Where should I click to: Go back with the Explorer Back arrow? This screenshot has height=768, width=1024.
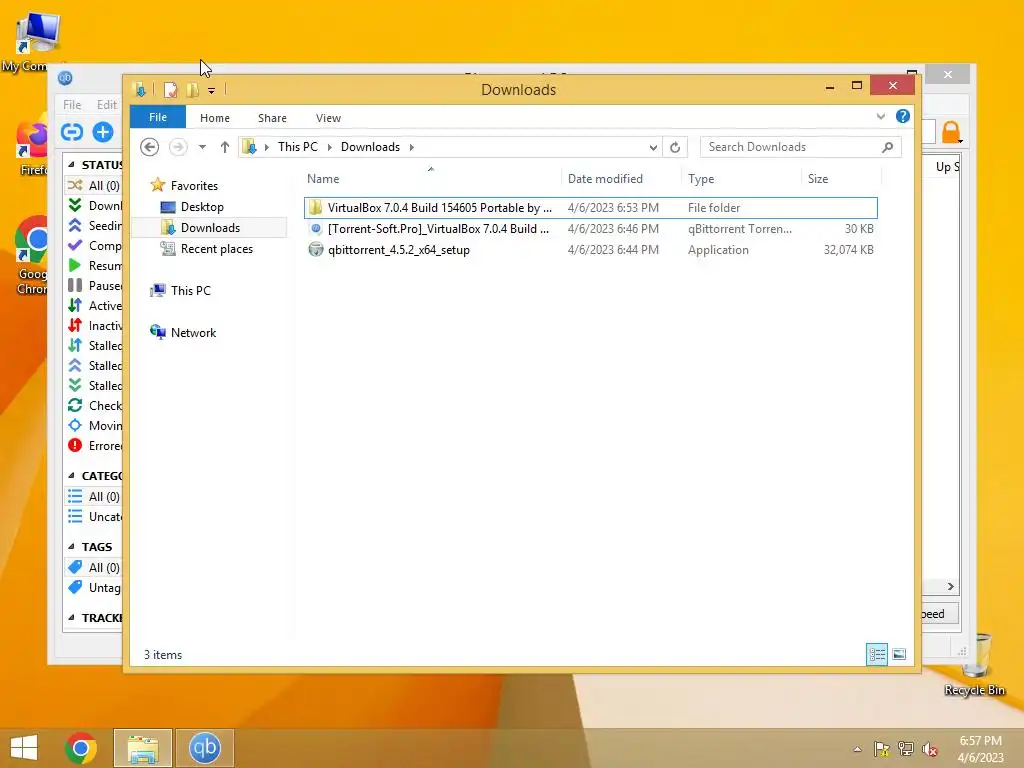click(x=150, y=147)
